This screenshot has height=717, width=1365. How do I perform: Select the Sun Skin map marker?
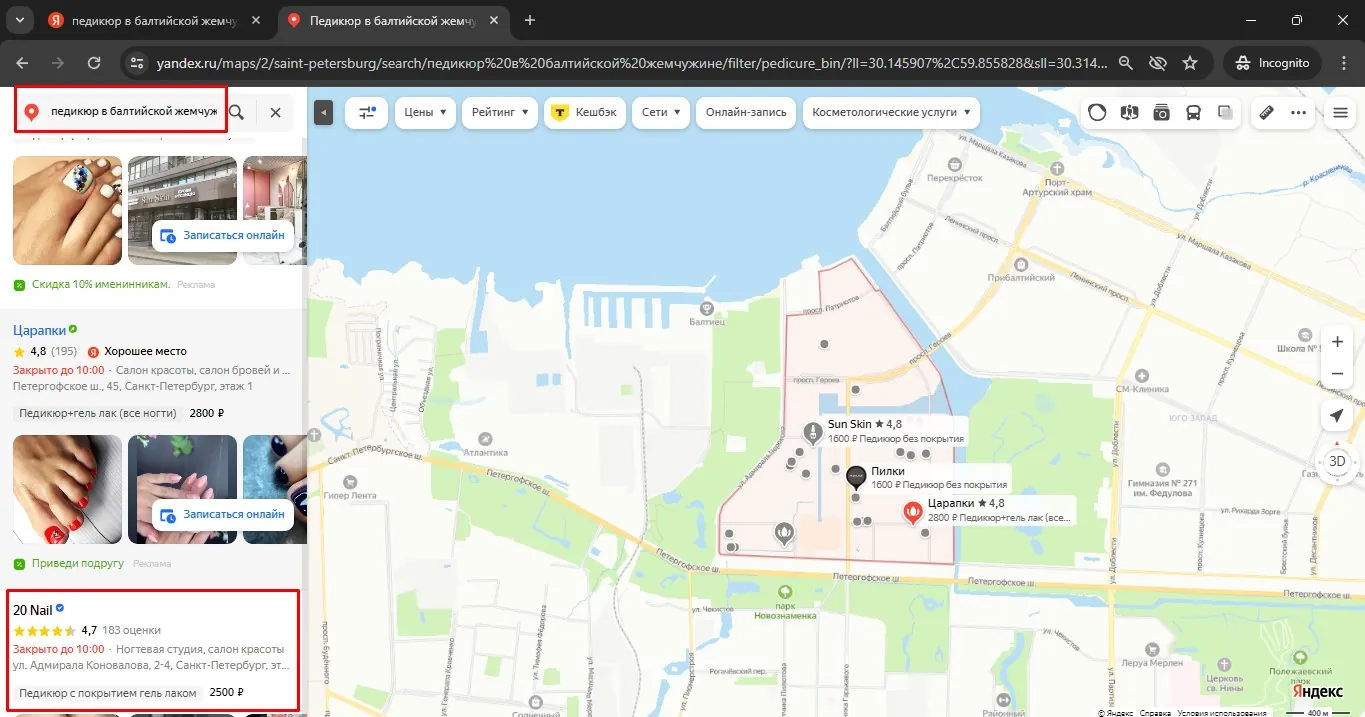click(813, 432)
